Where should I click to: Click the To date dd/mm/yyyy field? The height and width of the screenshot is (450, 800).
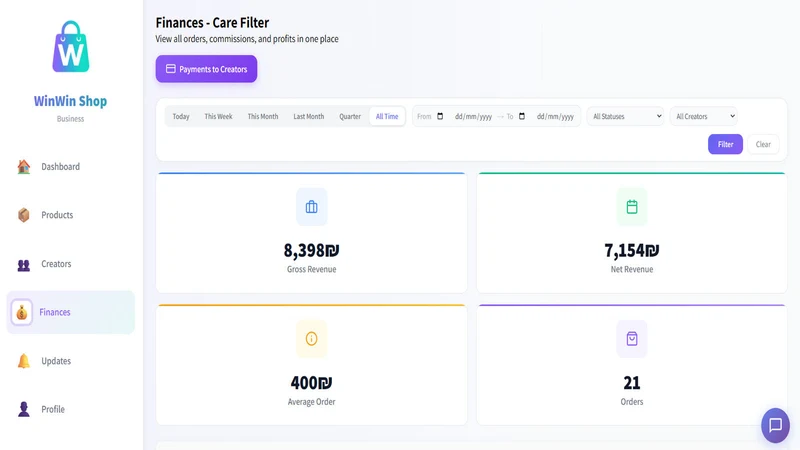click(555, 116)
